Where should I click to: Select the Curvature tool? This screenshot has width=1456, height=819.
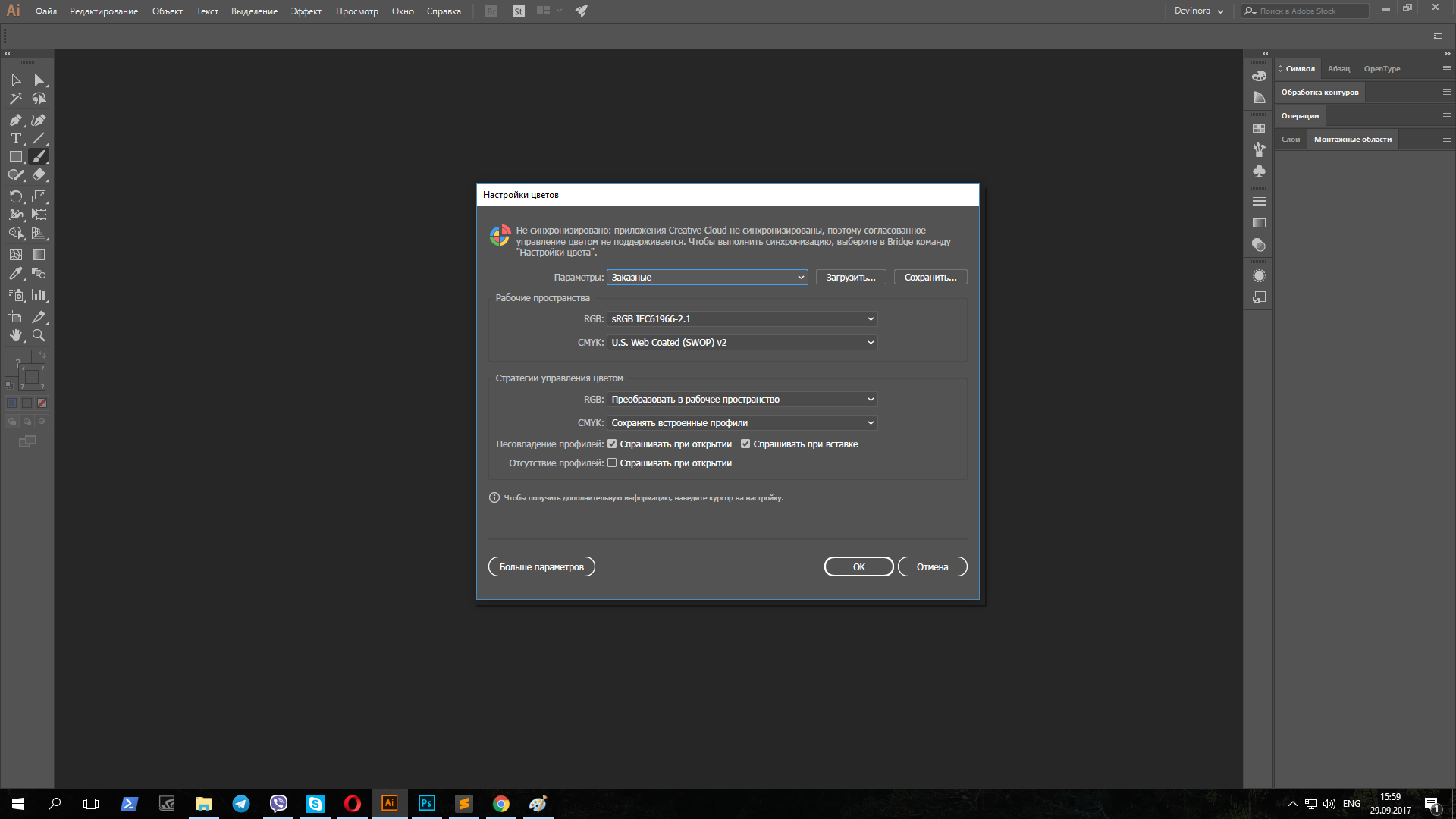[x=39, y=120]
